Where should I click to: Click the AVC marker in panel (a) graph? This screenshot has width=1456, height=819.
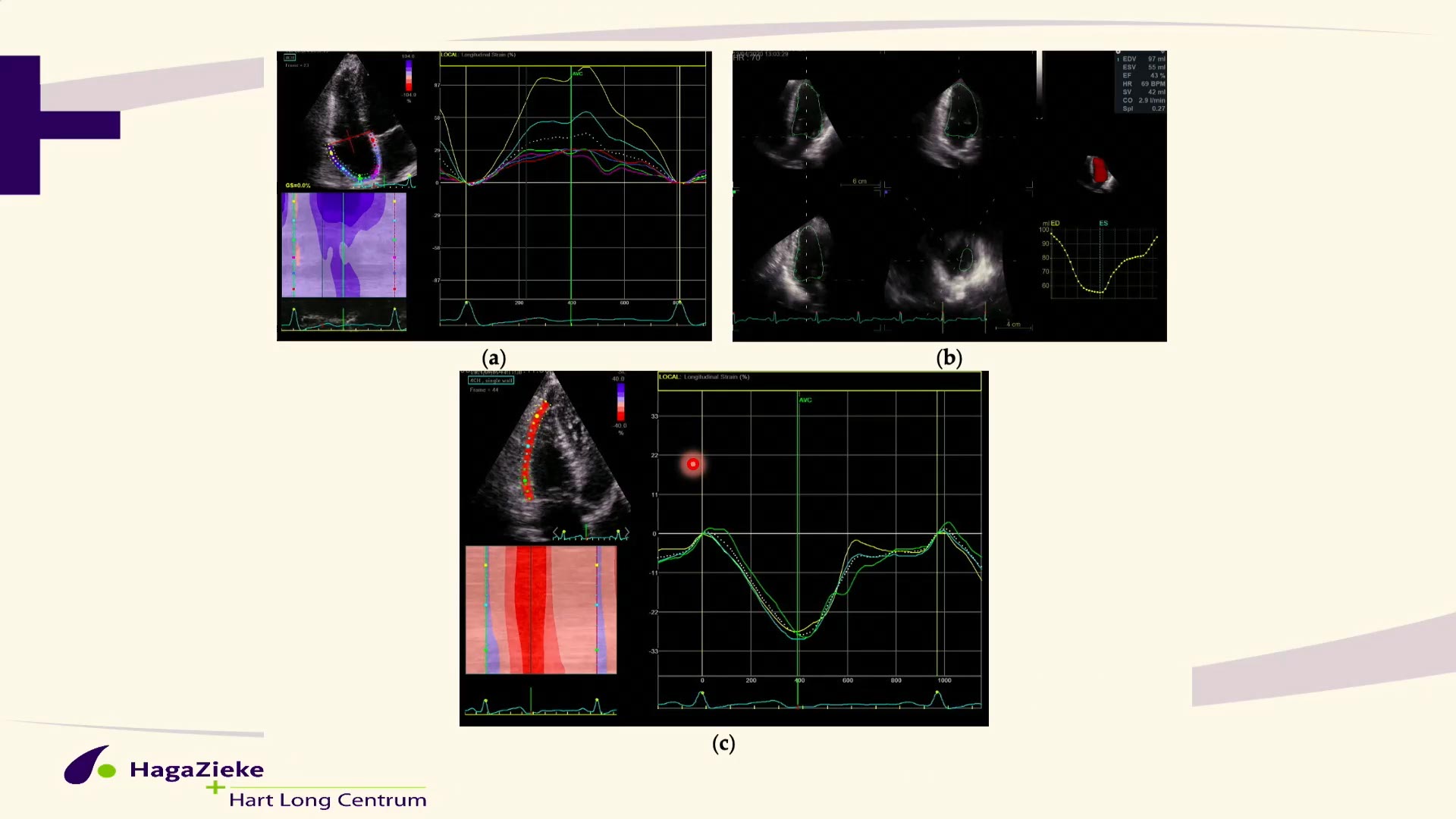tap(578, 74)
